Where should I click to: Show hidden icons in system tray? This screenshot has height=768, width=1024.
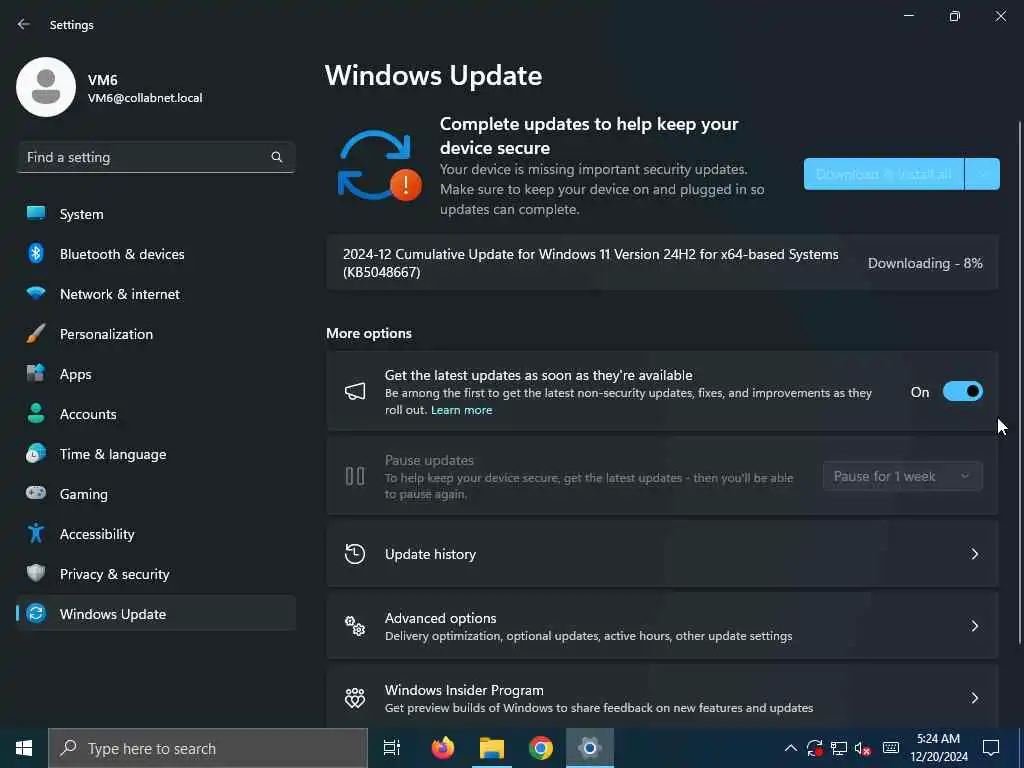pos(790,748)
